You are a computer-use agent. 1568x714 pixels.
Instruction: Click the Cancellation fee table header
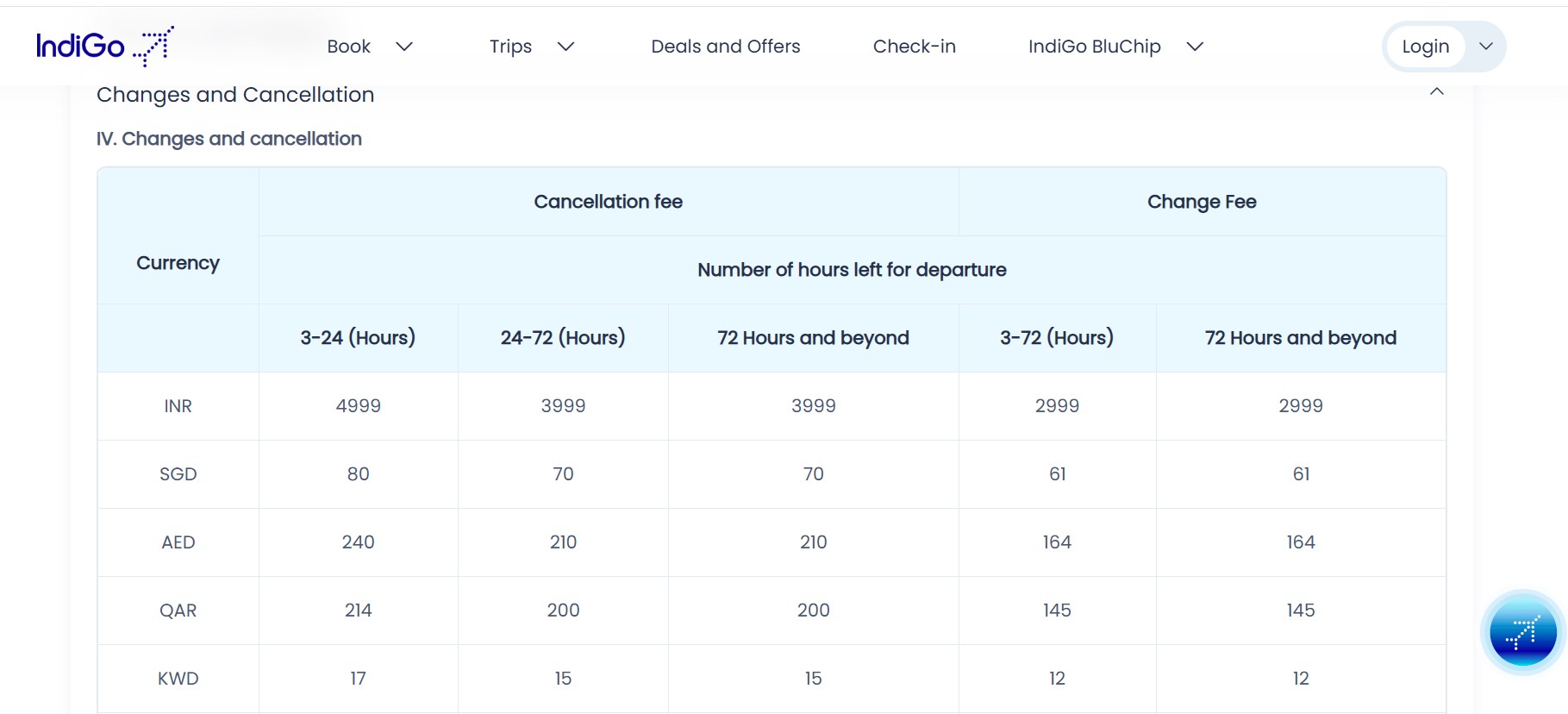pyautogui.click(x=608, y=202)
